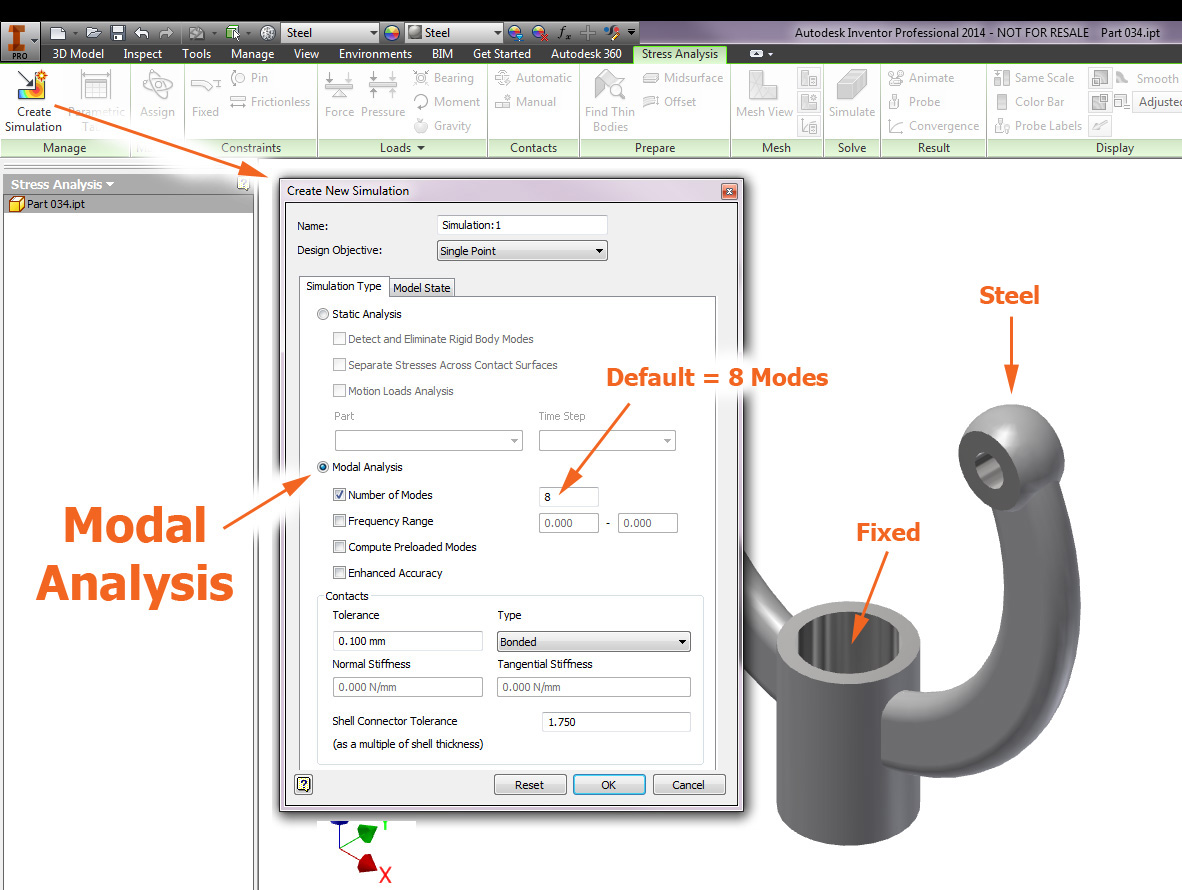Uncheck Number of Modes checkbox
This screenshot has width=1182, height=890.
pos(339,495)
